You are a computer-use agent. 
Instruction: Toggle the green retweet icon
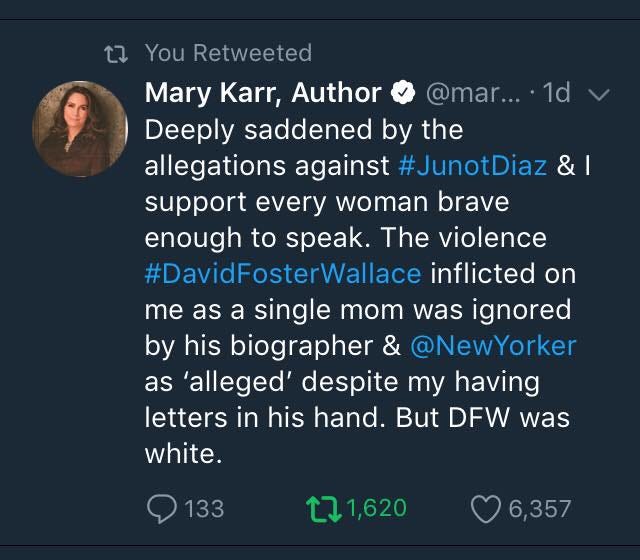tap(324, 509)
